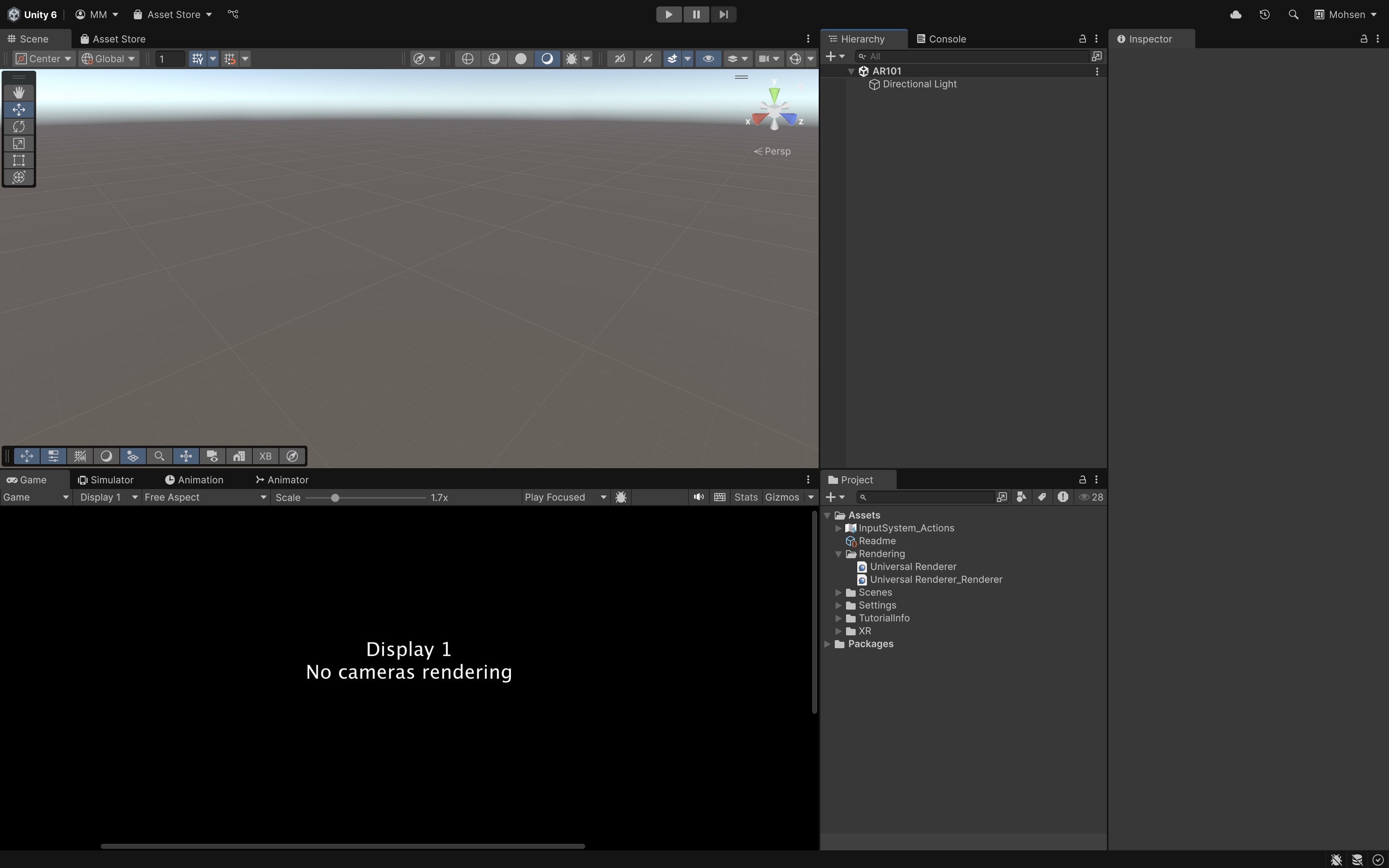Adjust the Game view Scale slider
The width and height of the screenshot is (1389, 868).
[335, 498]
